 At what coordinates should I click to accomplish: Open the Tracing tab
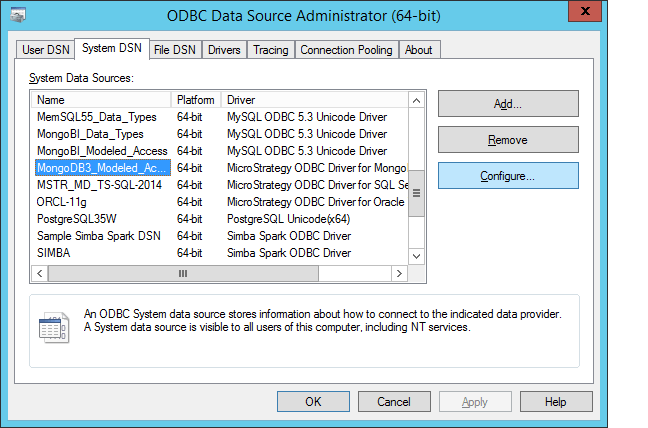click(x=270, y=50)
